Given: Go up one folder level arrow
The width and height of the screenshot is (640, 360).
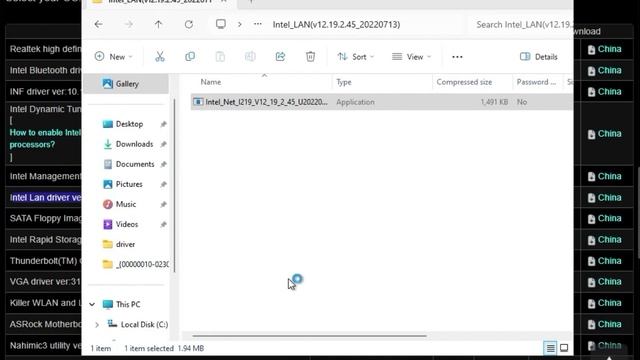Looking at the screenshot, I should [158, 24].
